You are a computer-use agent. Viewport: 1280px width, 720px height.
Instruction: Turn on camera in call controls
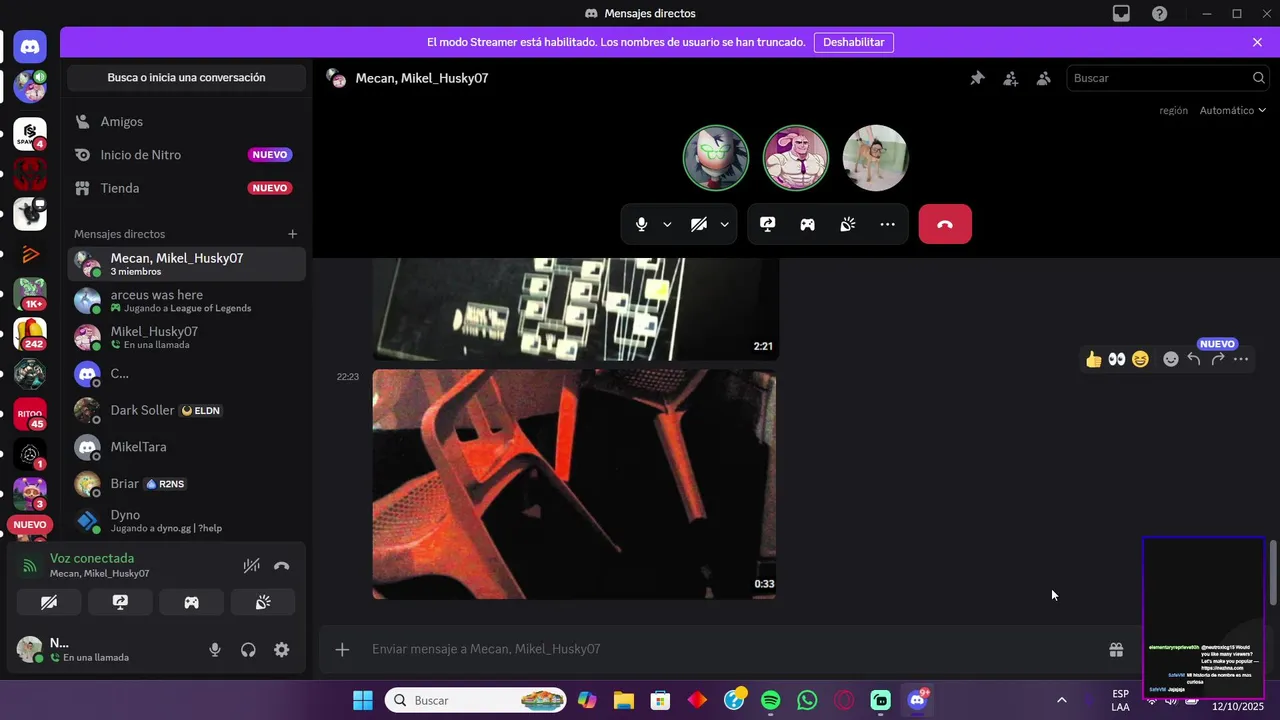pyautogui.click(x=699, y=224)
